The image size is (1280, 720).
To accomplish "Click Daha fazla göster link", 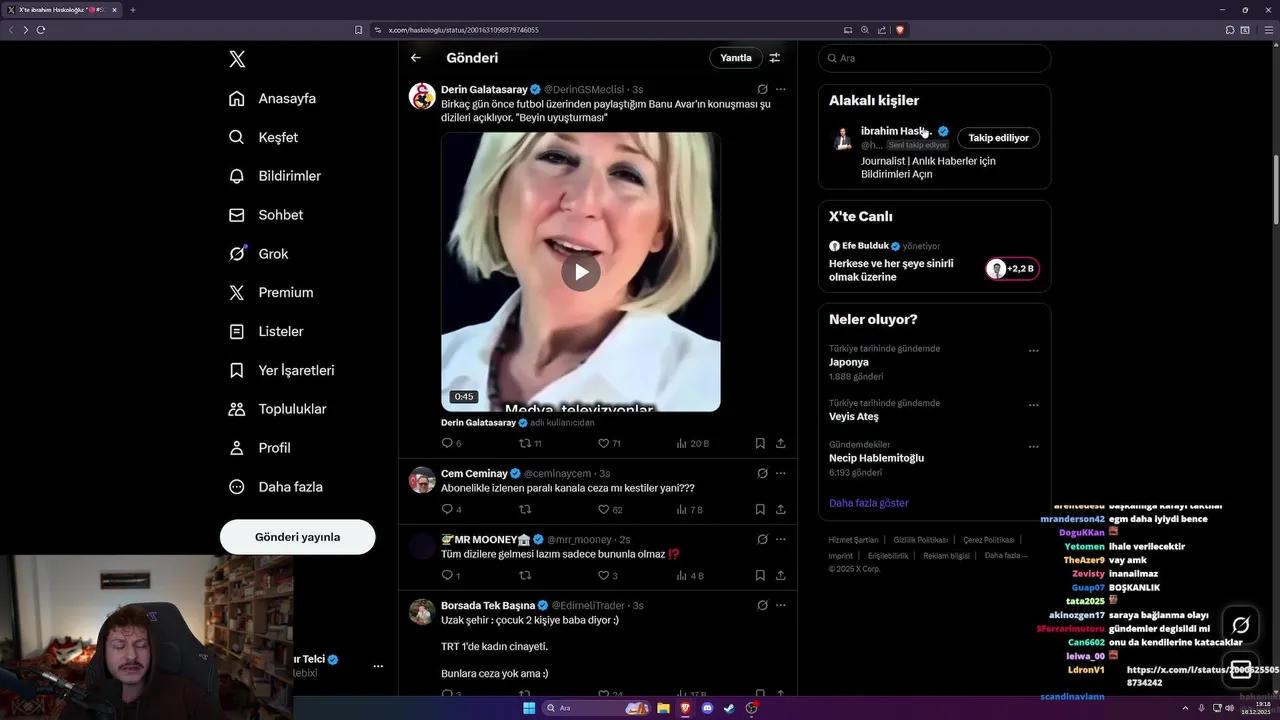I will pos(868,503).
